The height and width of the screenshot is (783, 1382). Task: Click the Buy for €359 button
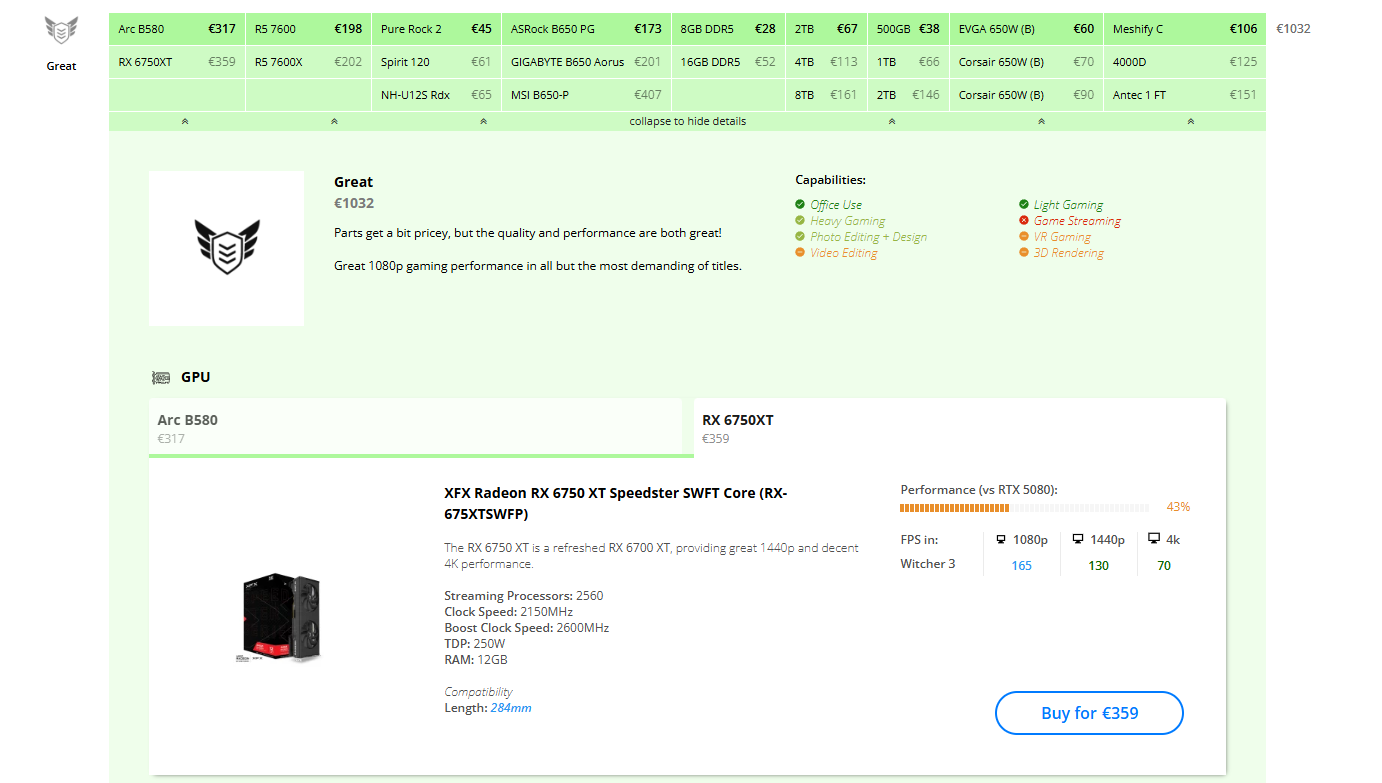pos(1089,713)
